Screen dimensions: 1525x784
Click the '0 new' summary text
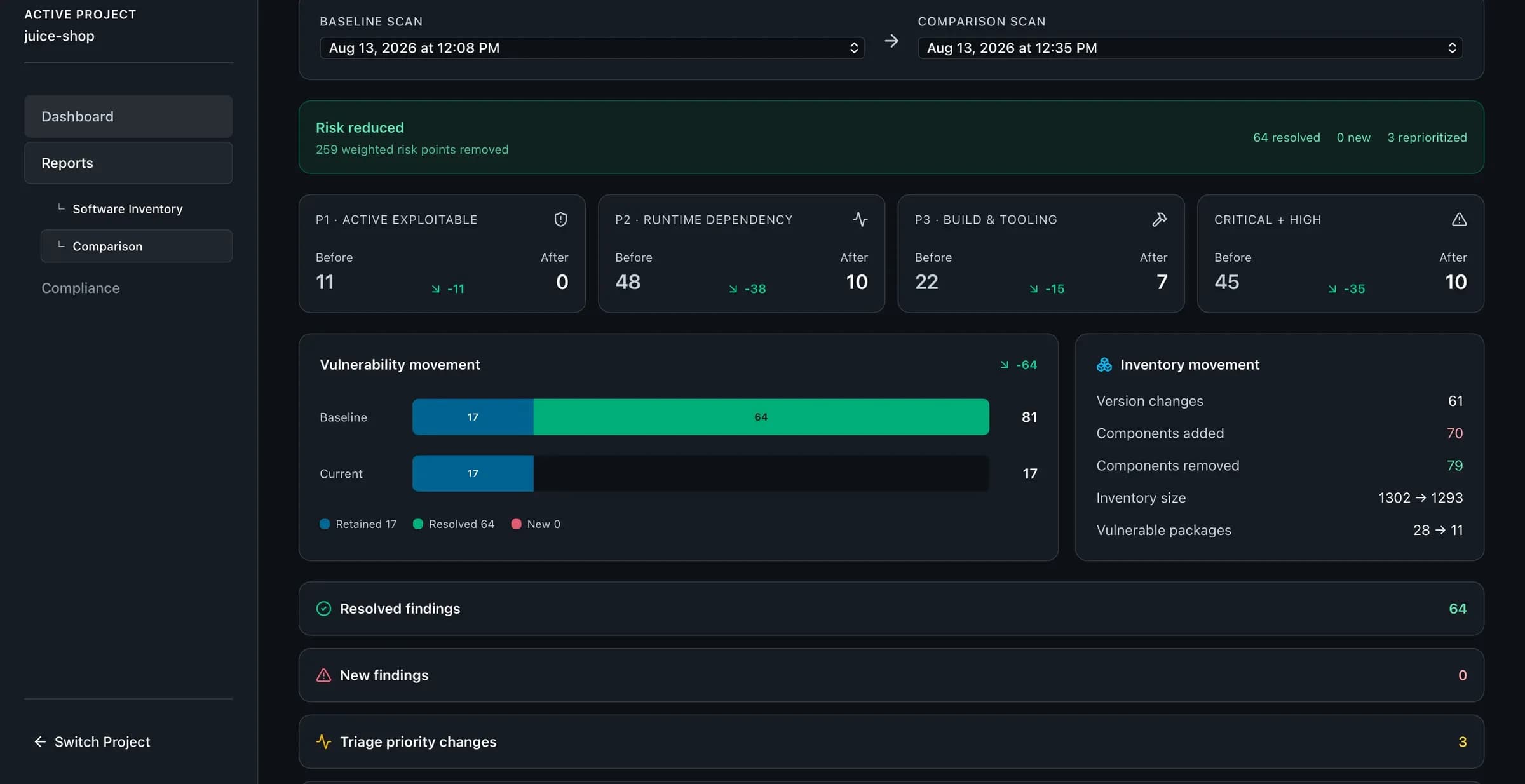pyautogui.click(x=1353, y=137)
